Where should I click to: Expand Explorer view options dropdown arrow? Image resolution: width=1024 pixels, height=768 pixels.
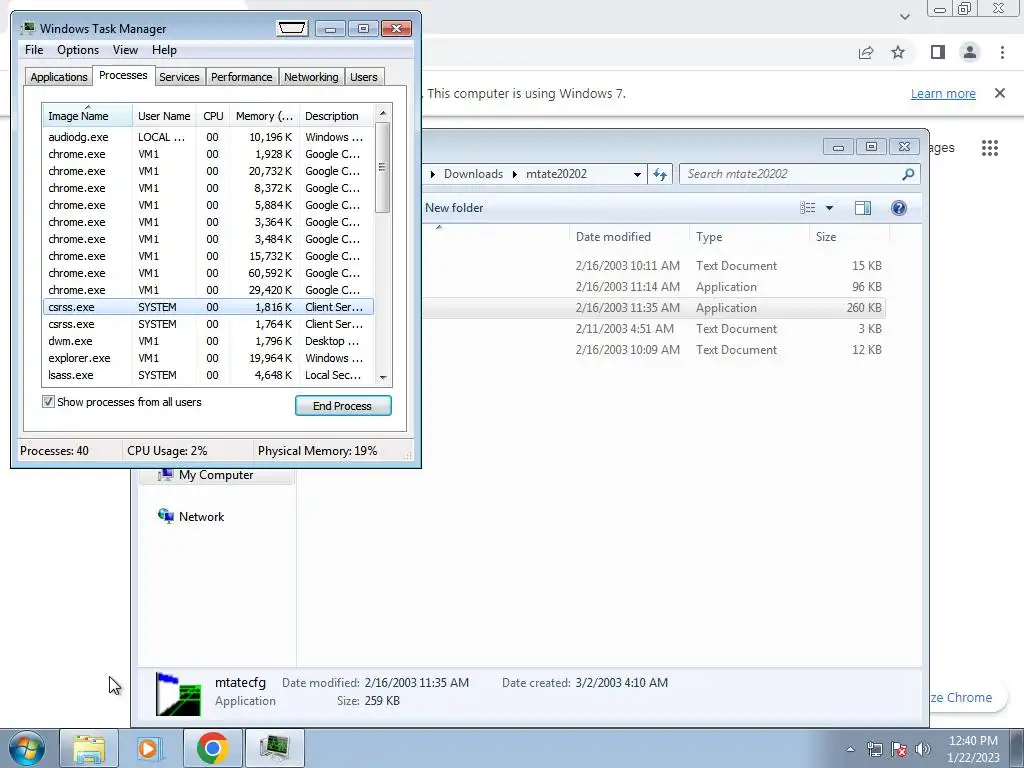829,208
